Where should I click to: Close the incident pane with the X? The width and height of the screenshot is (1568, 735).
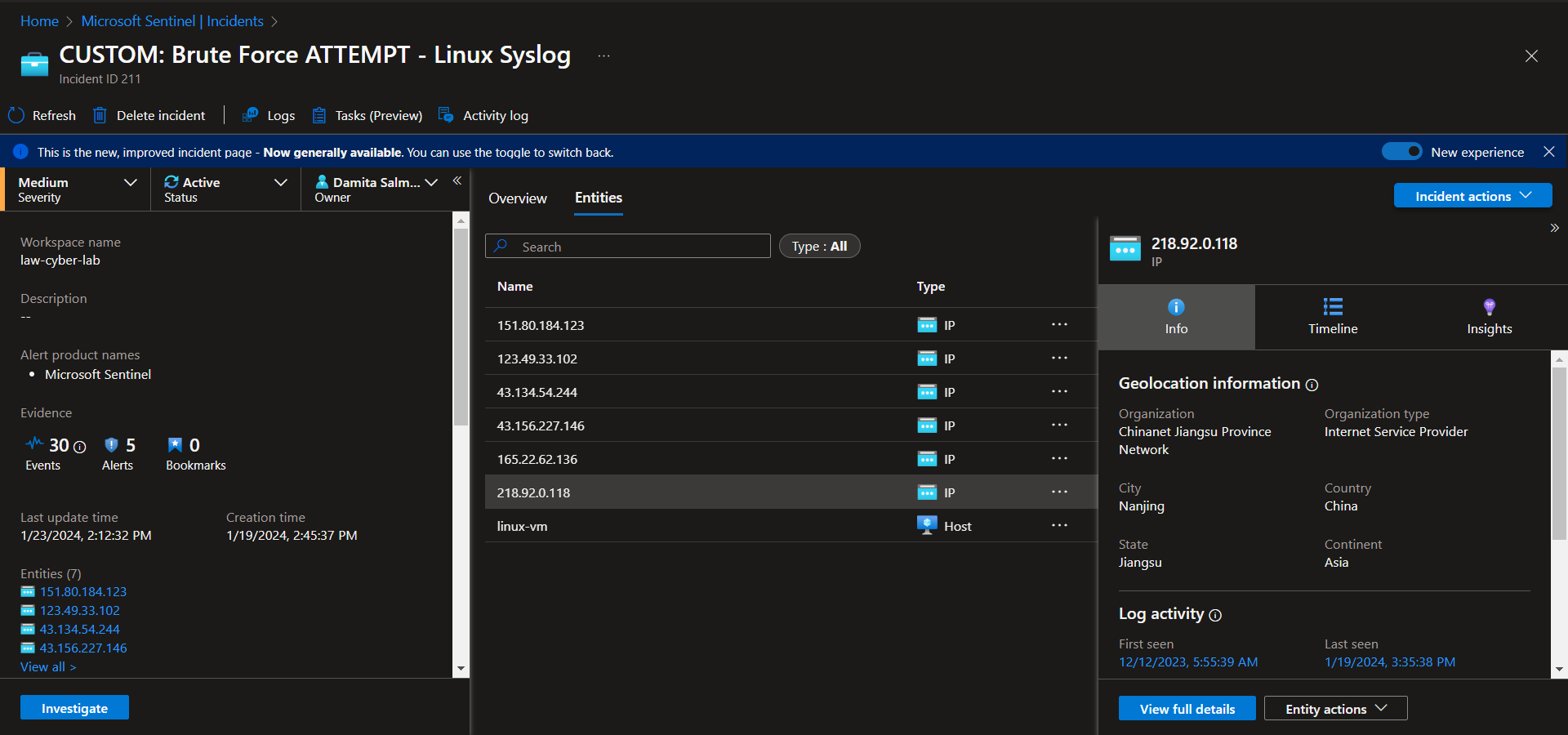[x=1531, y=56]
